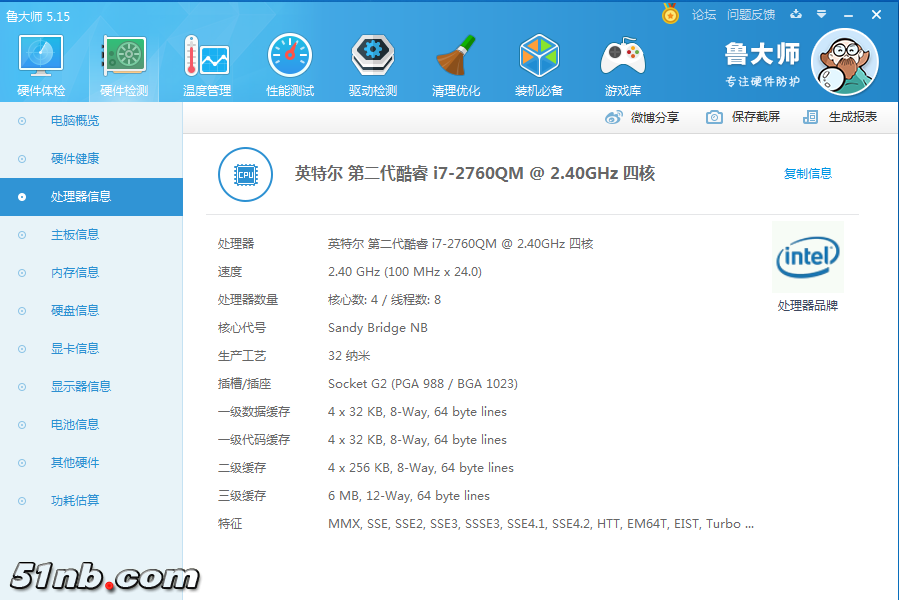The image size is (899, 600).
Task: Click 复制信息 link
Action: pyautogui.click(x=807, y=174)
